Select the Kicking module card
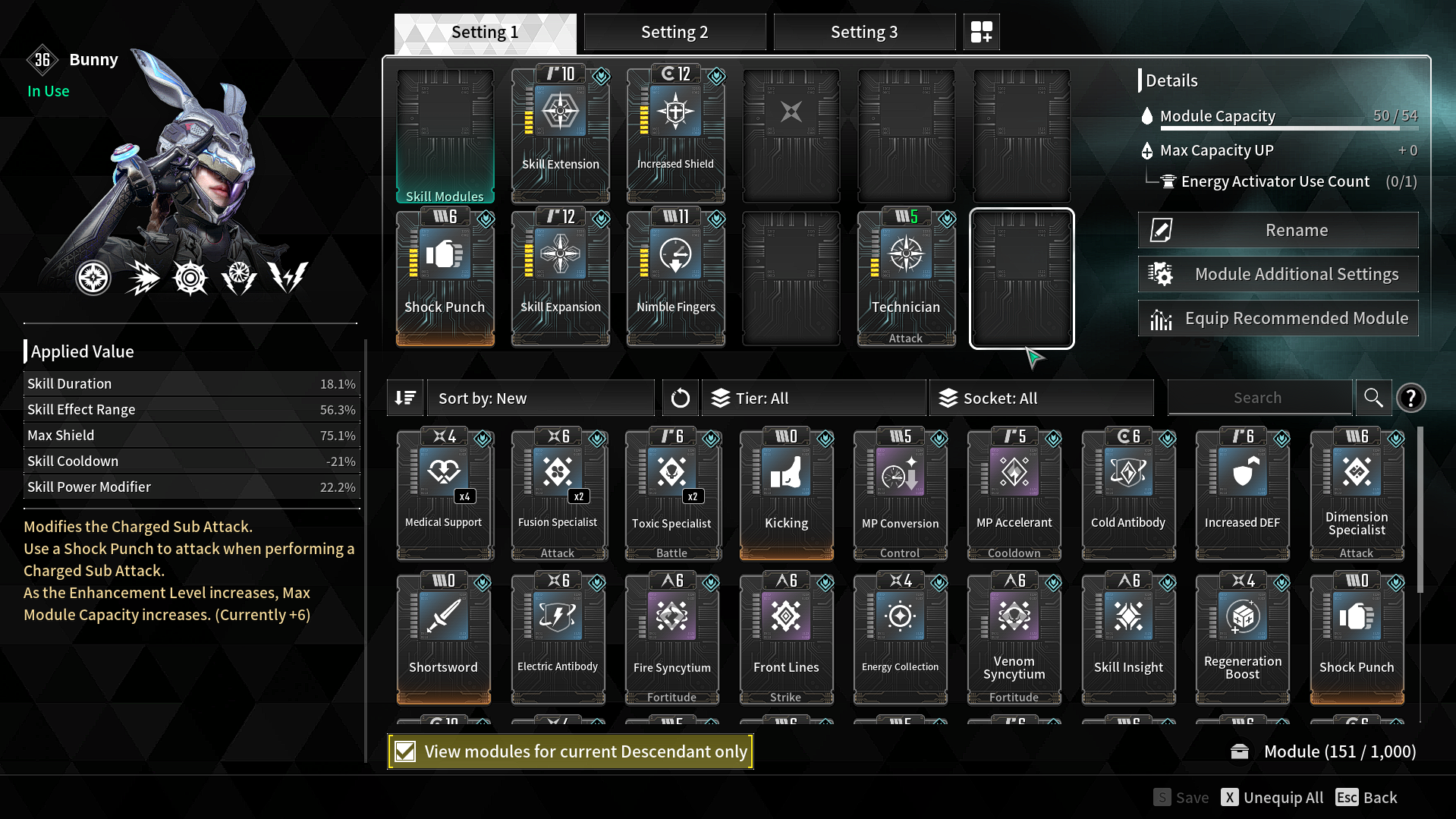Image resolution: width=1456 pixels, height=819 pixels. tap(786, 494)
